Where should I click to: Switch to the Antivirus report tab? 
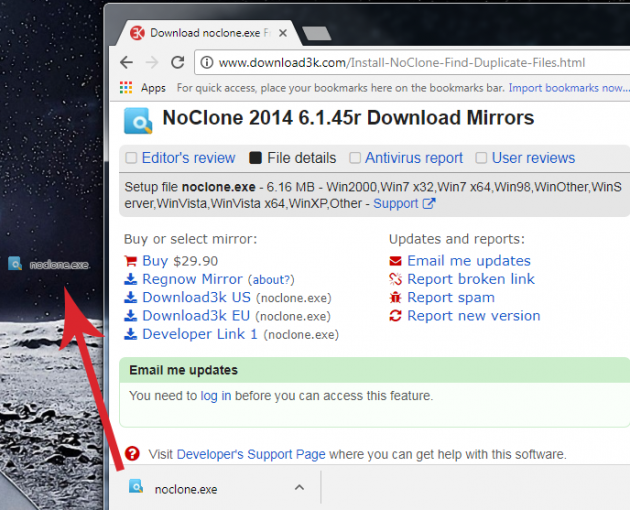[x=414, y=158]
